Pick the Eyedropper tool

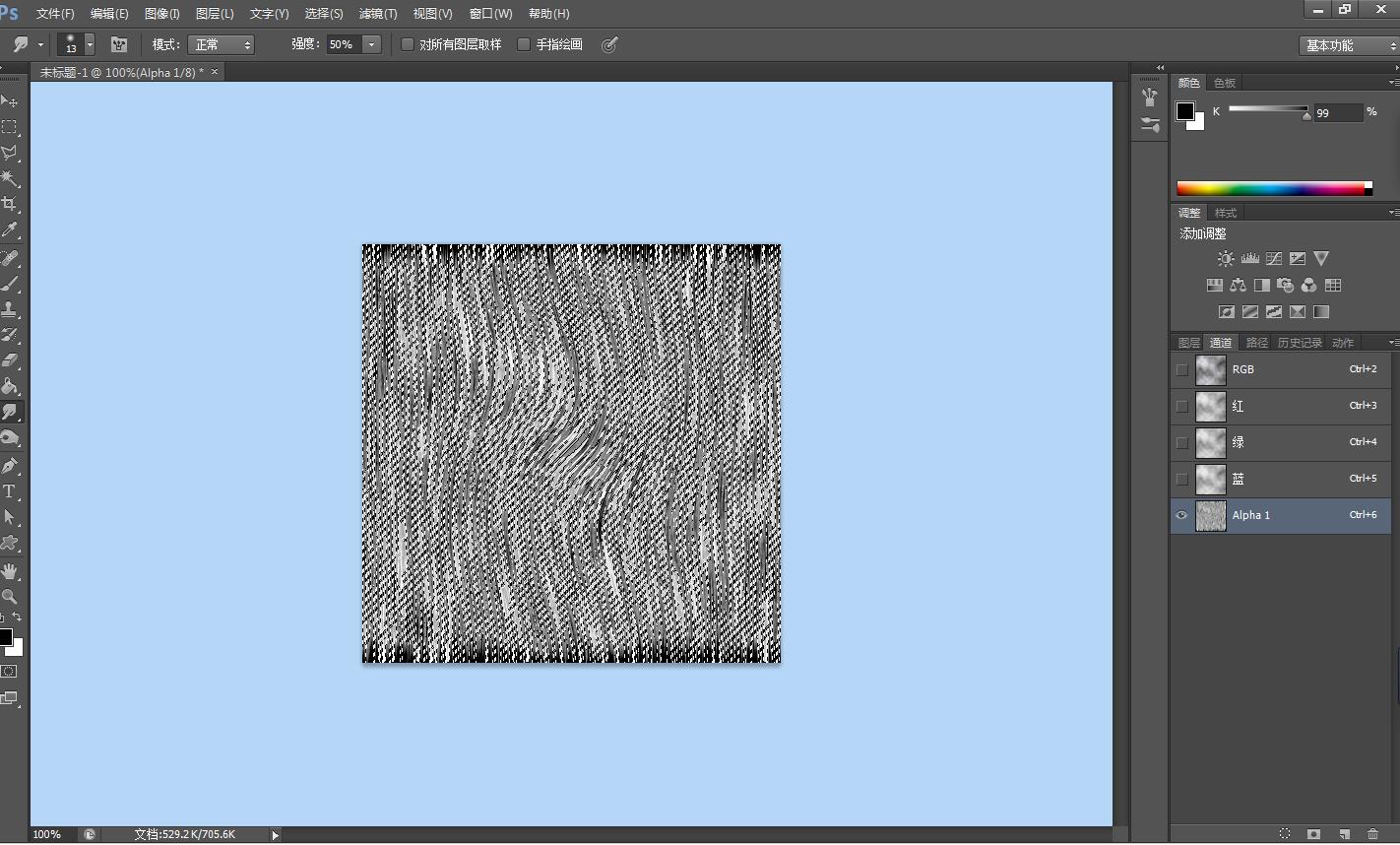[10, 229]
